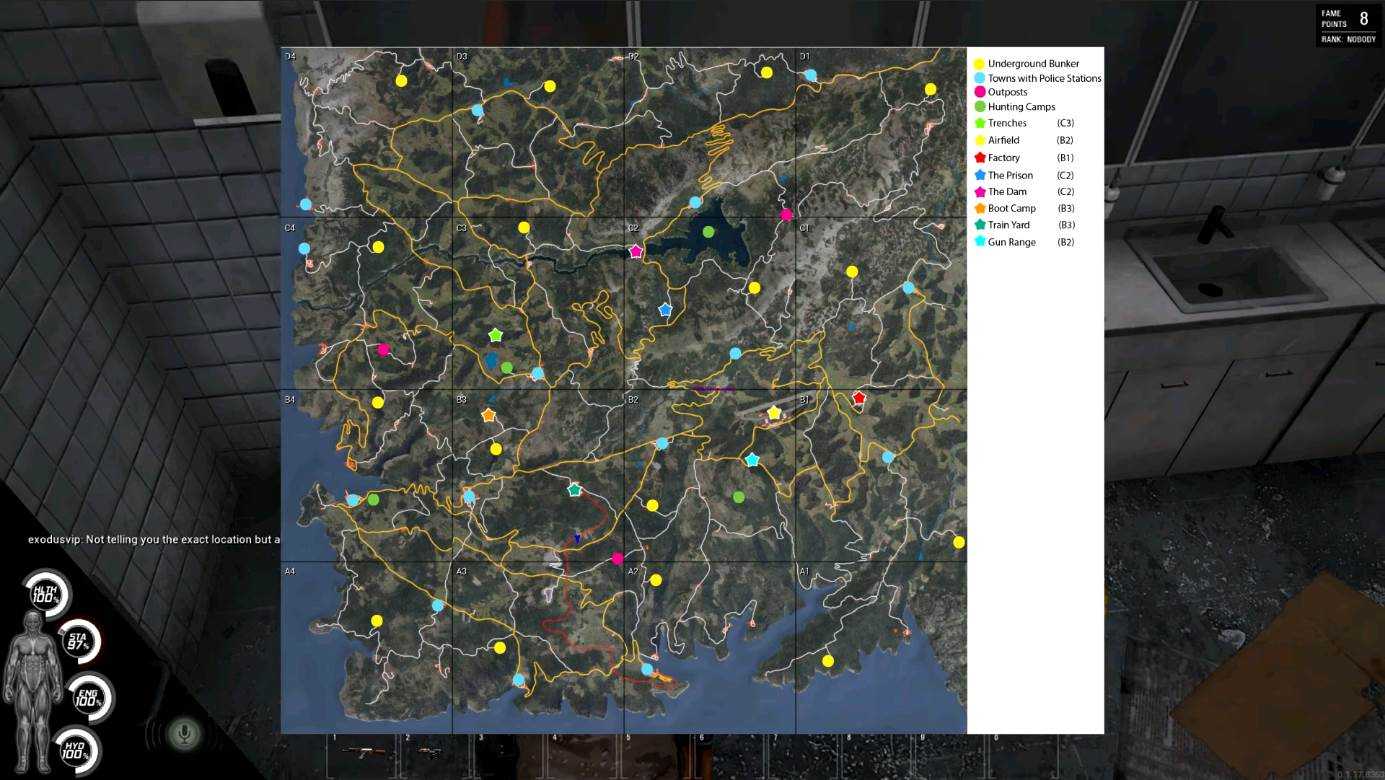Click the yellow bunker marker in sector C3
This screenshot has width=1385, height=780.
click(x=524, y=228)
